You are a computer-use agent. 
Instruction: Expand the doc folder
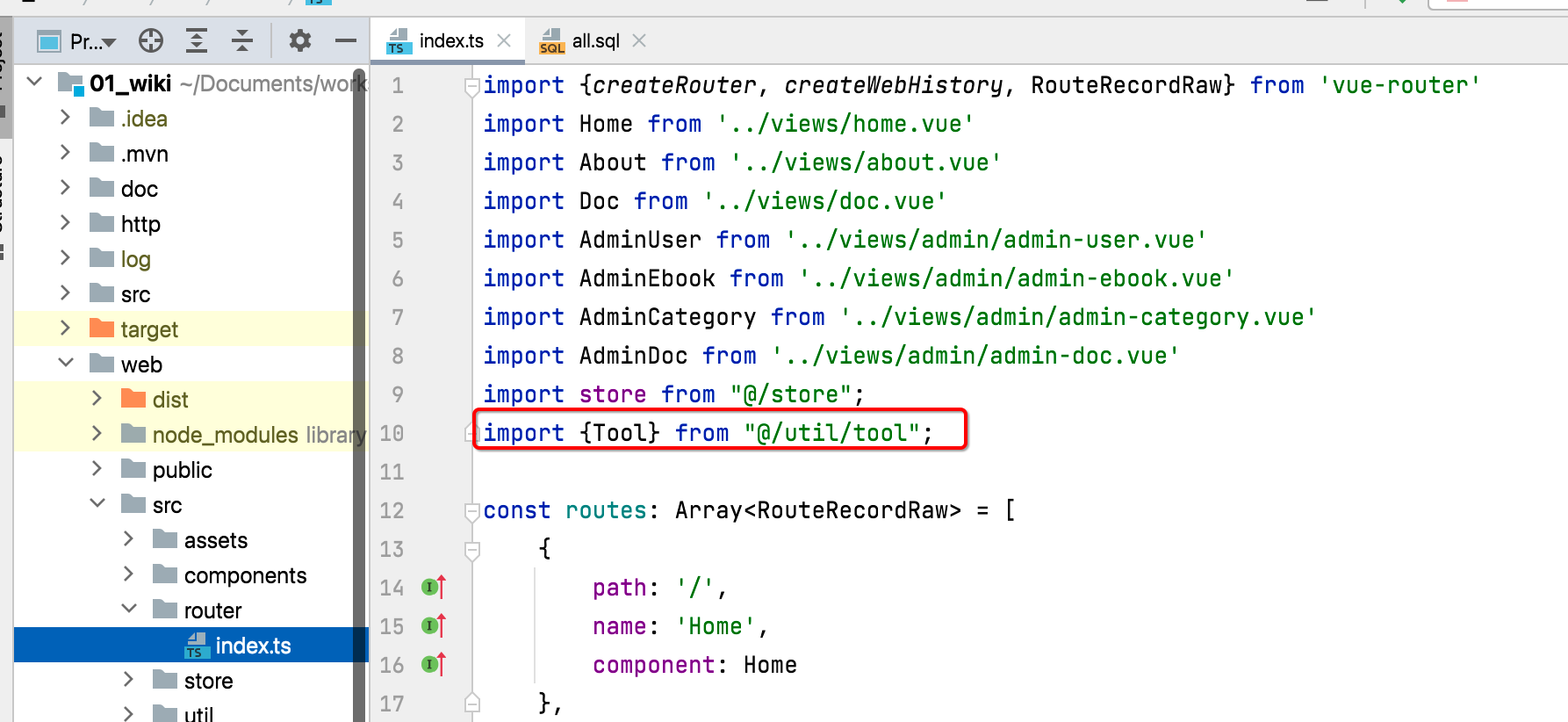coord(65,187)
